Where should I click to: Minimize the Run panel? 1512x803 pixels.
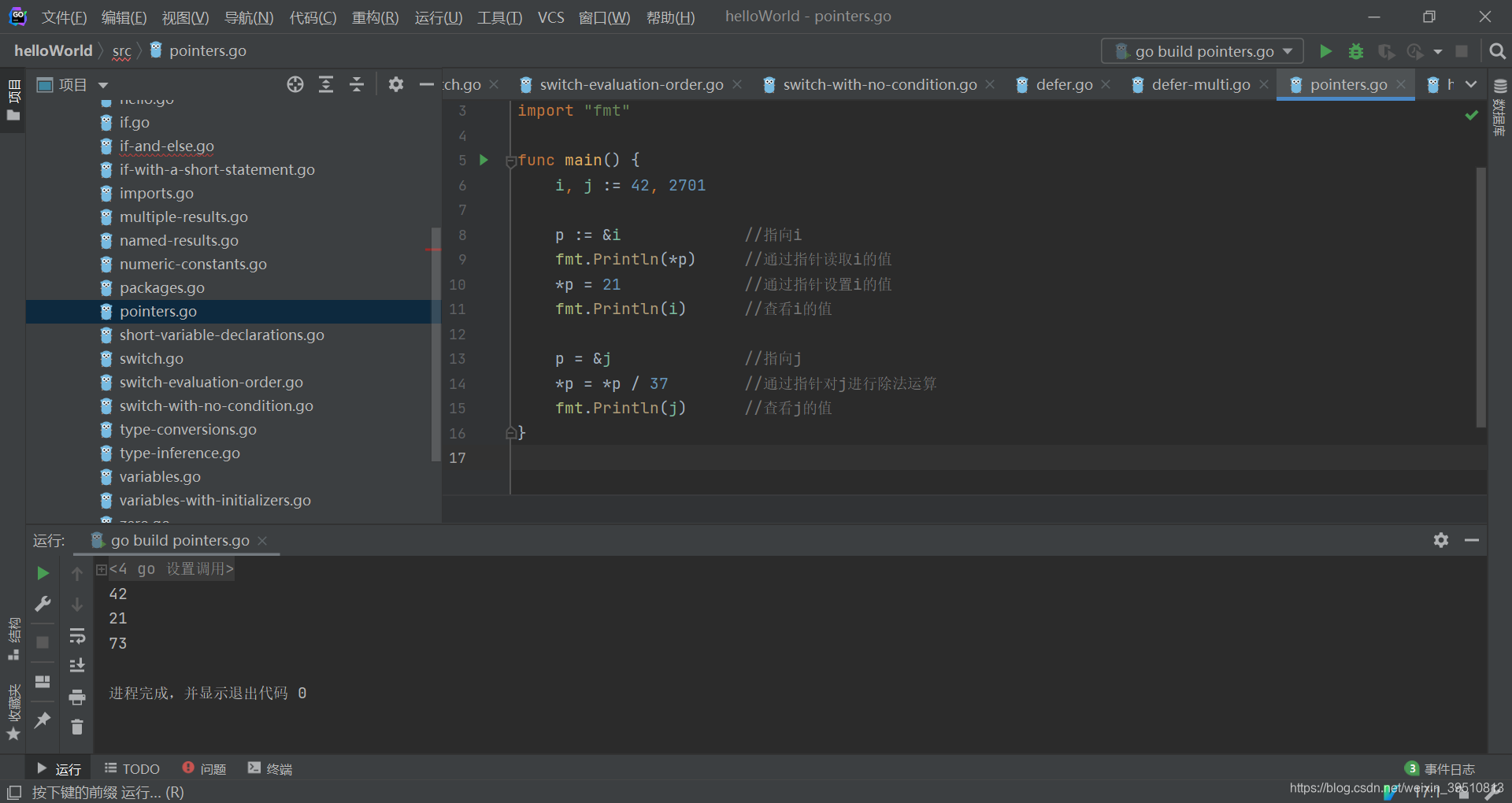click(1472, 540)
